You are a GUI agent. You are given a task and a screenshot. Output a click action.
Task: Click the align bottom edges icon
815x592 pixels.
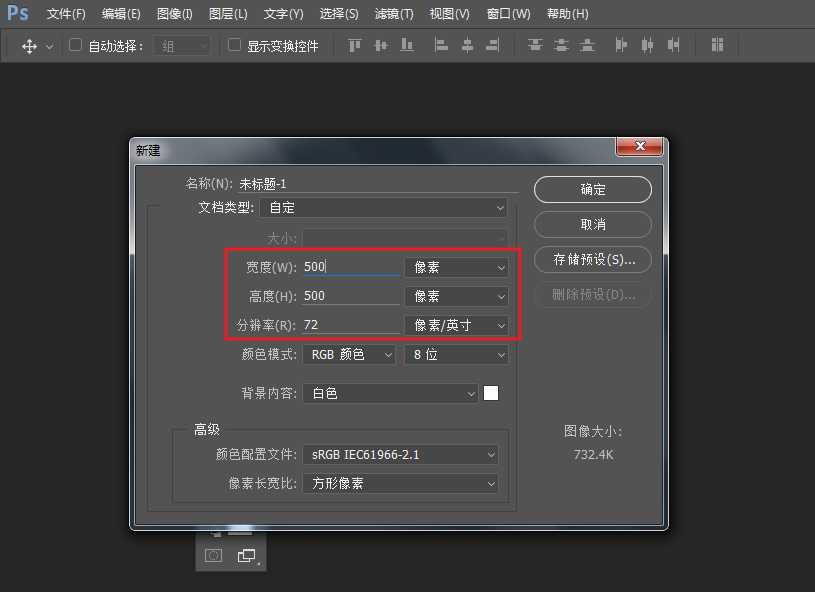tap(407, 45)
